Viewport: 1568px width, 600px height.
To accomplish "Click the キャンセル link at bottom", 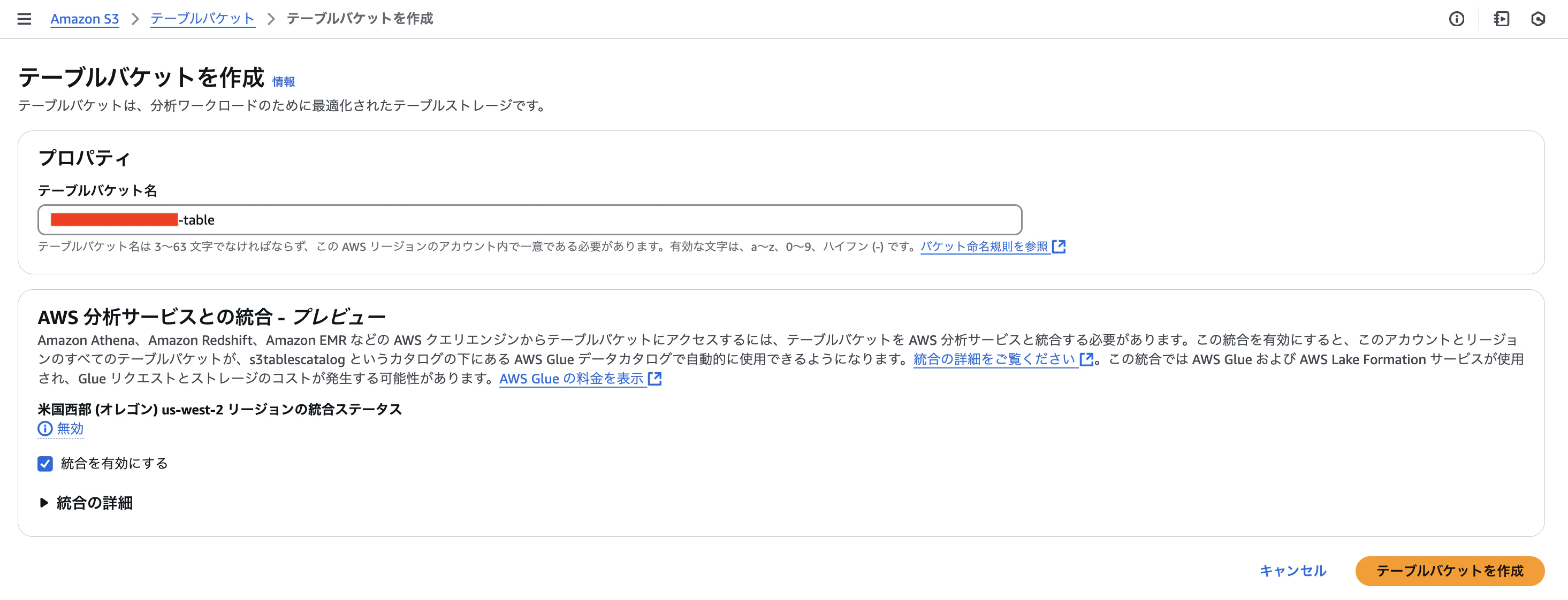I will (1292, 571).
